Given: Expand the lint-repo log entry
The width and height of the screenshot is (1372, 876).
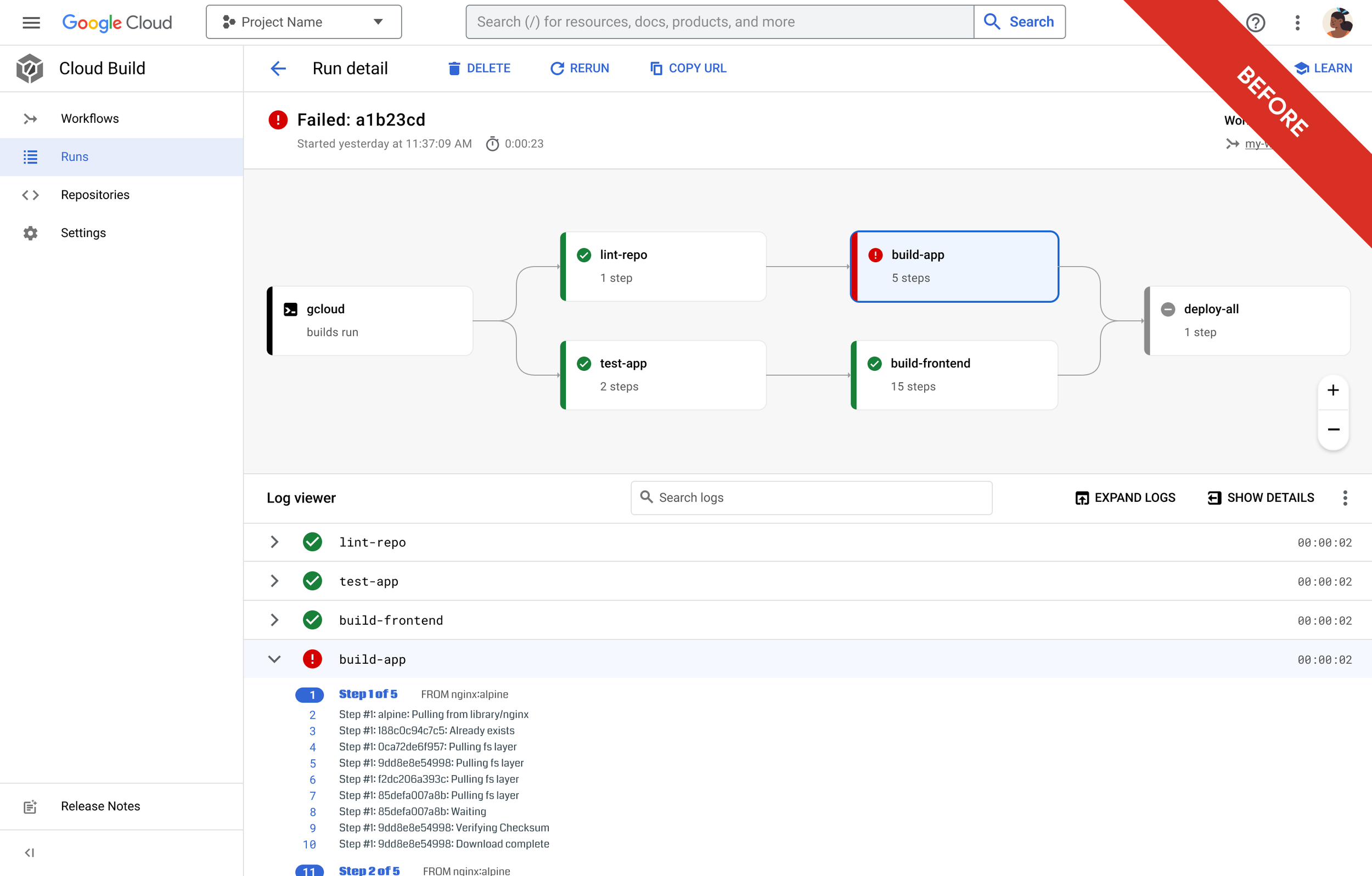Looking at the screenshot, I should tap(274, 541).
